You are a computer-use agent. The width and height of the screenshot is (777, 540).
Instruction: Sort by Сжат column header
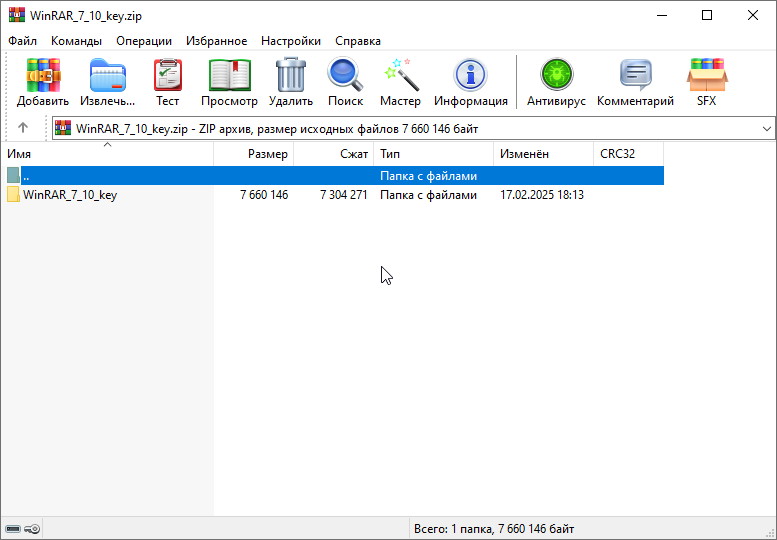(x=333, y=154)
